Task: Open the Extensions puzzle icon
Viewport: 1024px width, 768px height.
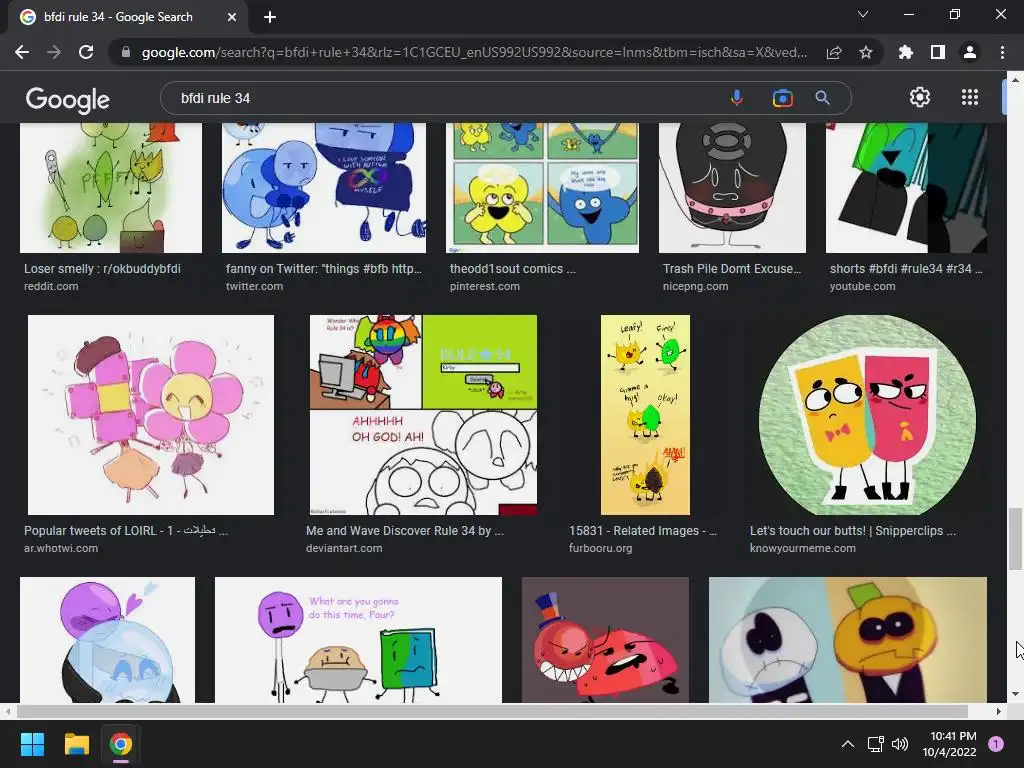Action: 906,52
